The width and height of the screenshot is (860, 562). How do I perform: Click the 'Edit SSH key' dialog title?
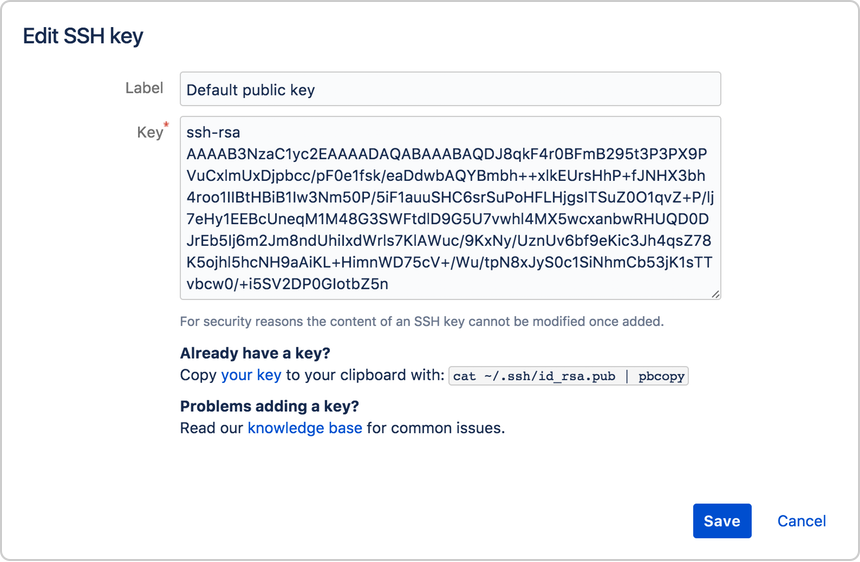[x=83, y=36]
